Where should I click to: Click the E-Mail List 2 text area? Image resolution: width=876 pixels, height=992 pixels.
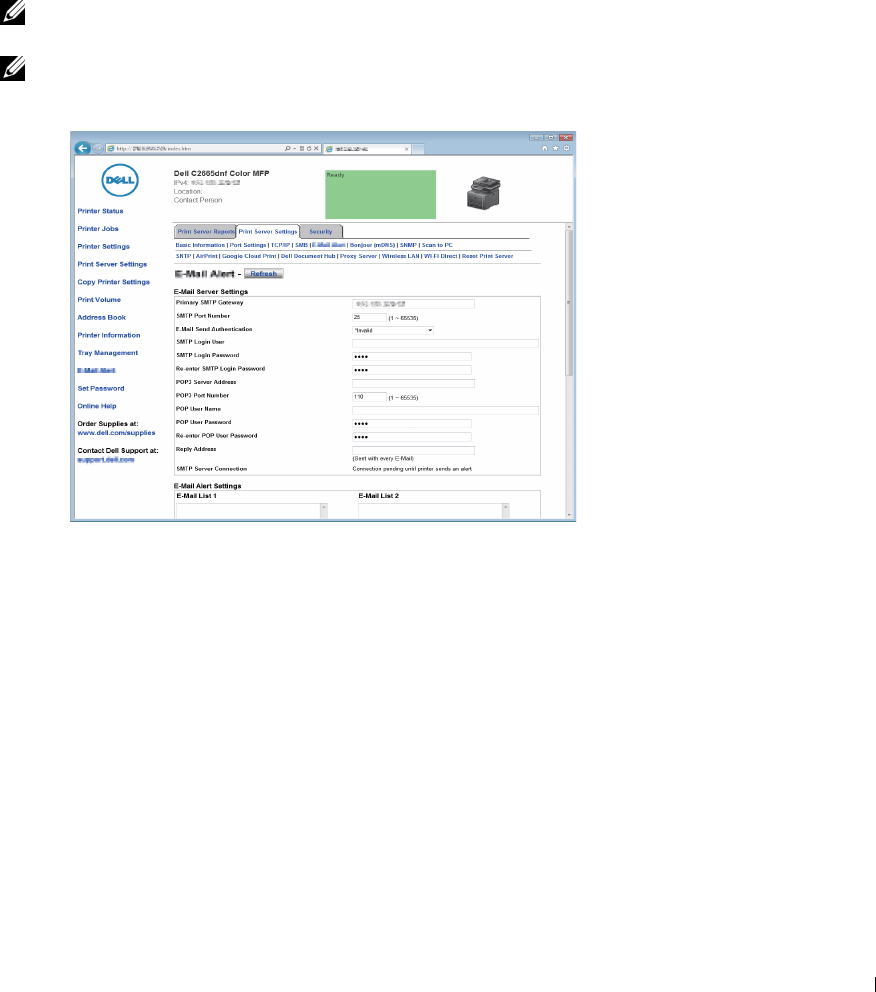[434, 511]
